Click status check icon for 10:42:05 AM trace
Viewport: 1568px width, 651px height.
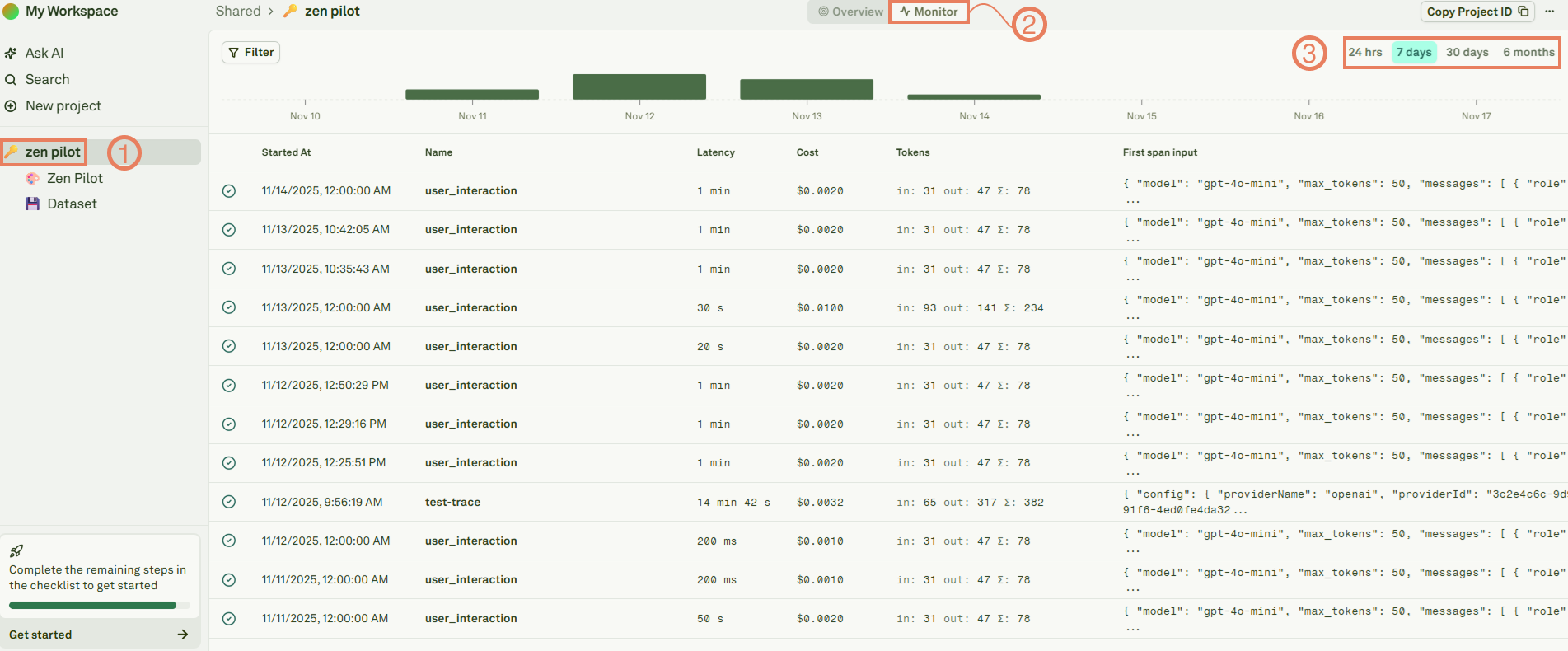pyautogui.click(x=229, y=230)
